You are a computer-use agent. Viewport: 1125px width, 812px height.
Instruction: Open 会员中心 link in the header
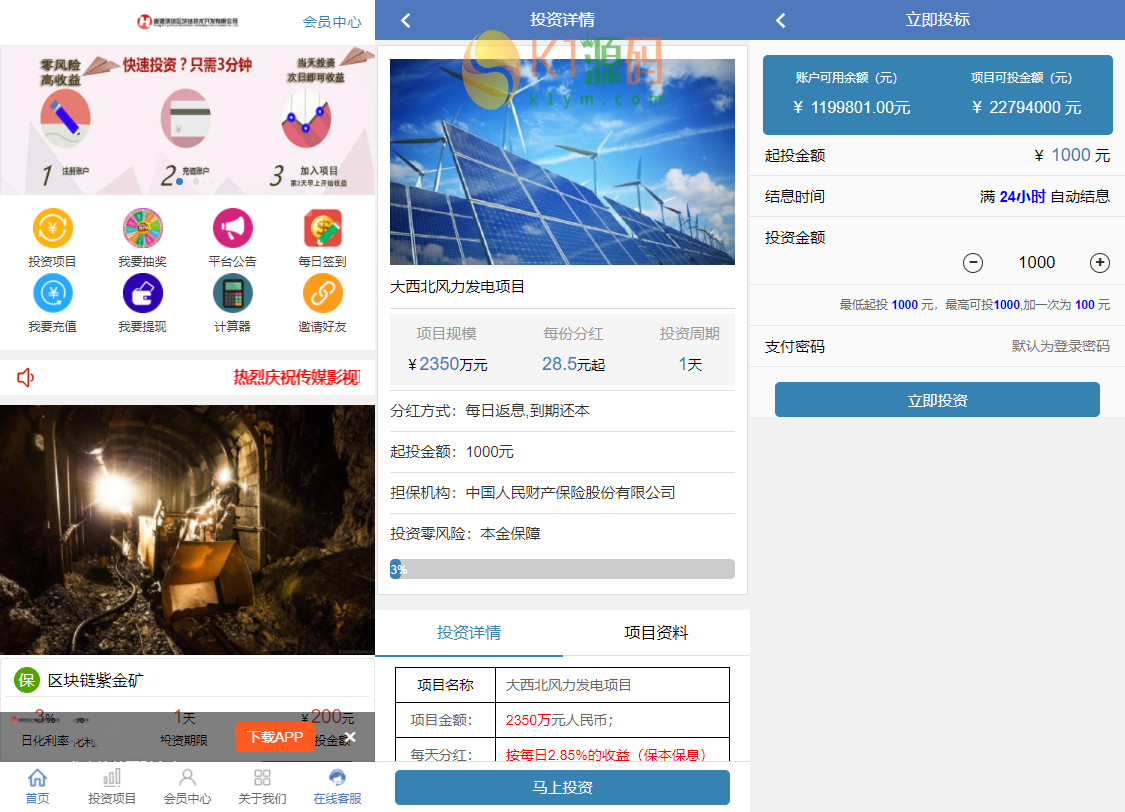(331, 22)
